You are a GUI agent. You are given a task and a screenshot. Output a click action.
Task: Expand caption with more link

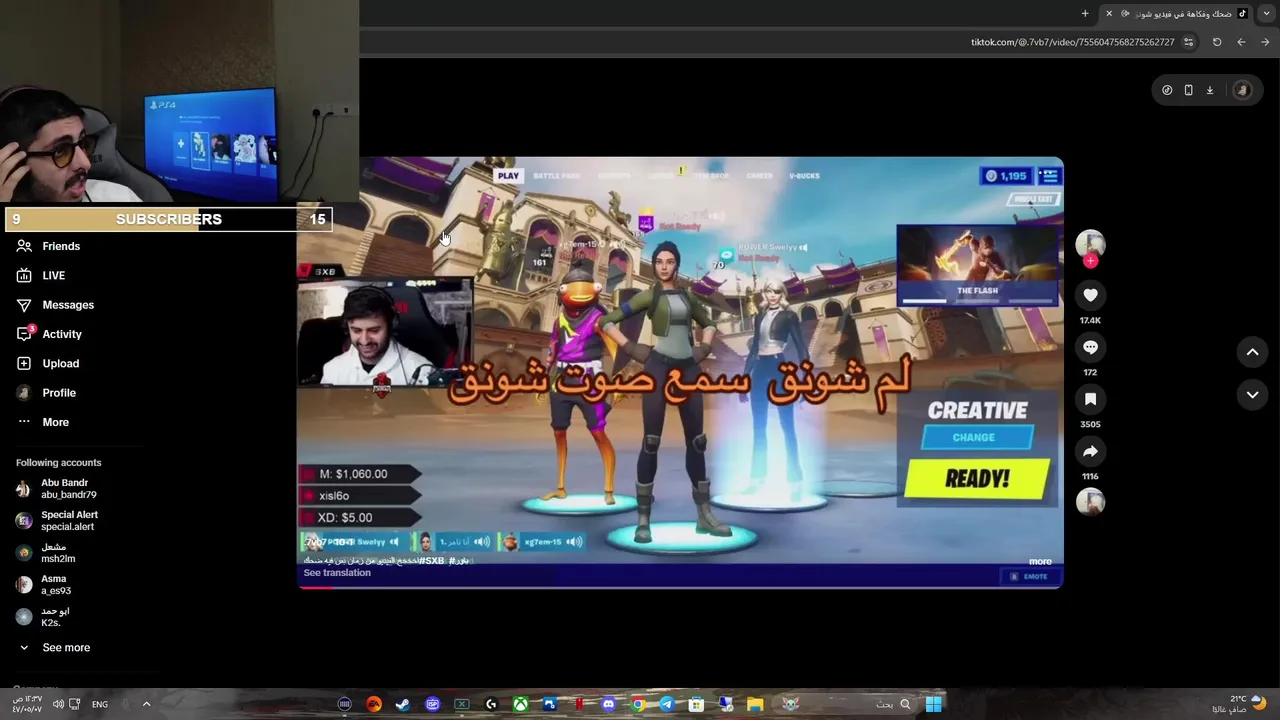[x=1040, y=562]
